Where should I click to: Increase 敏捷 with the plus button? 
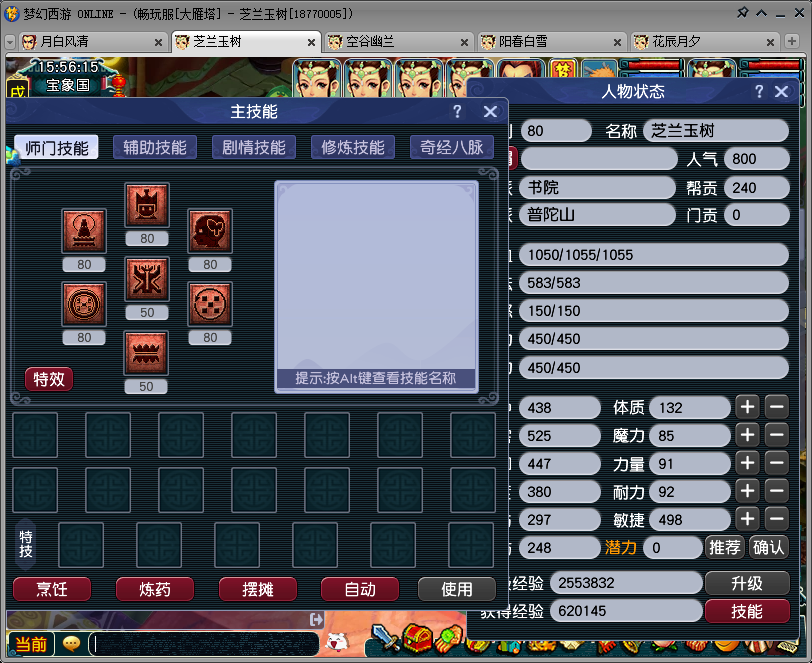[x=747, y=519]
